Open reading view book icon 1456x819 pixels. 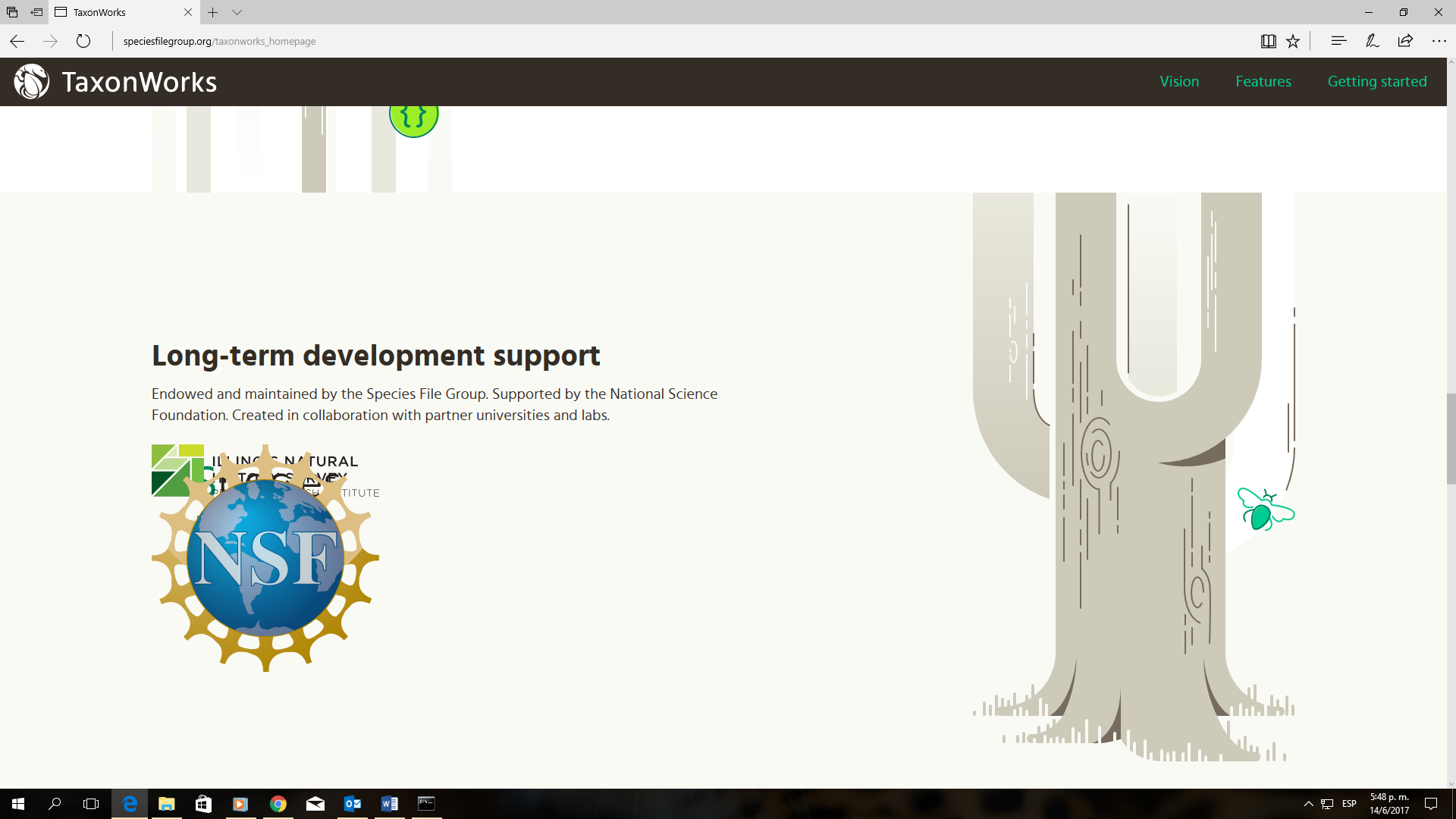point(1268,41)
